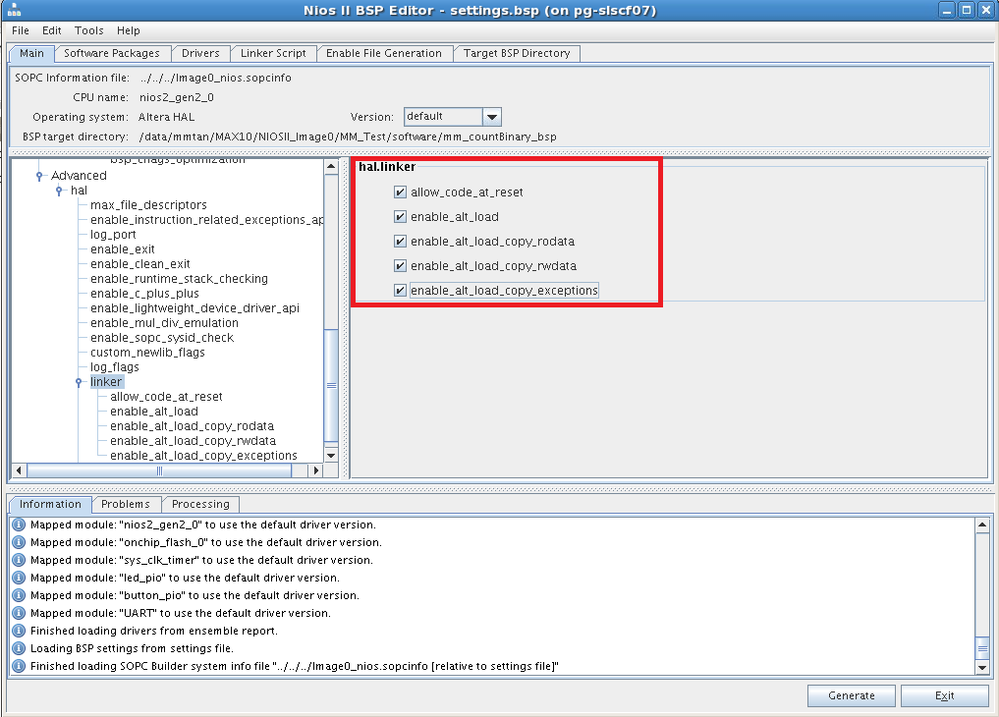
Task: Select enable_lightweight_device_driver_api tree item
Action: click(x=195, y=308)
